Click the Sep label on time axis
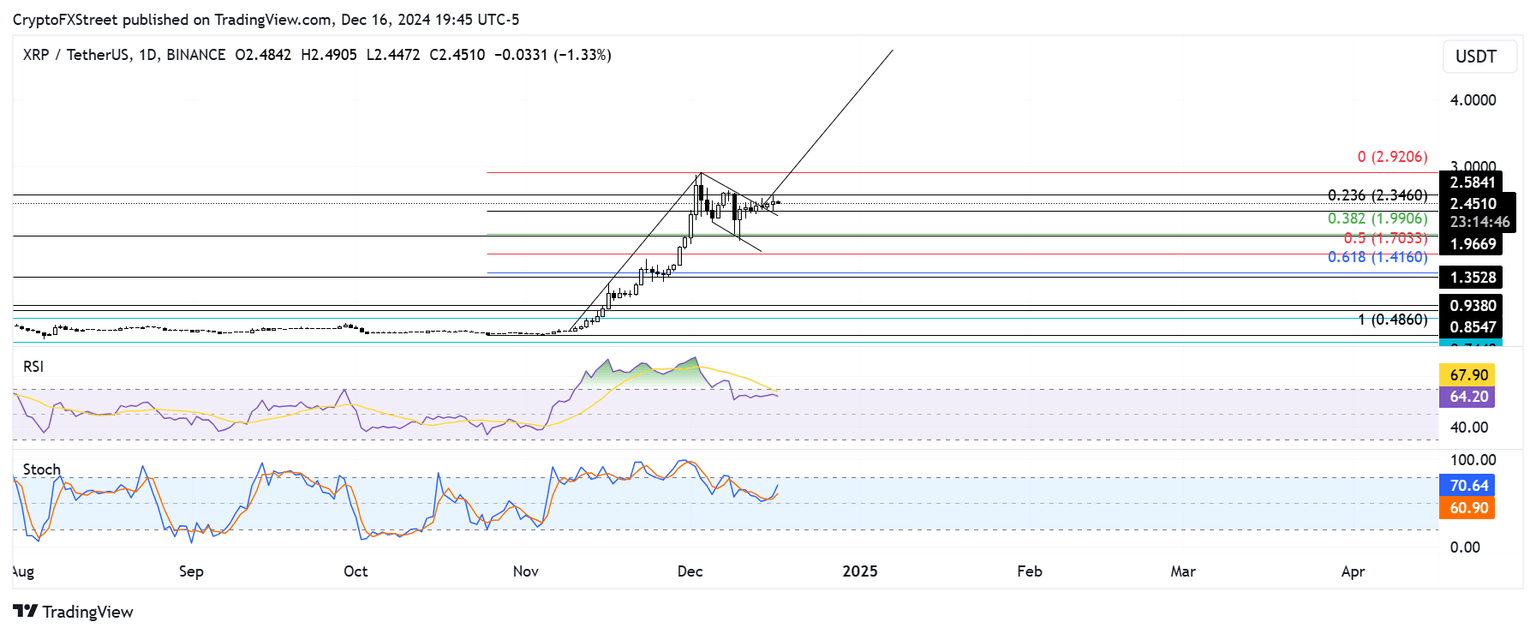This screenshot has width=1536, height=634. pos(191,571)
